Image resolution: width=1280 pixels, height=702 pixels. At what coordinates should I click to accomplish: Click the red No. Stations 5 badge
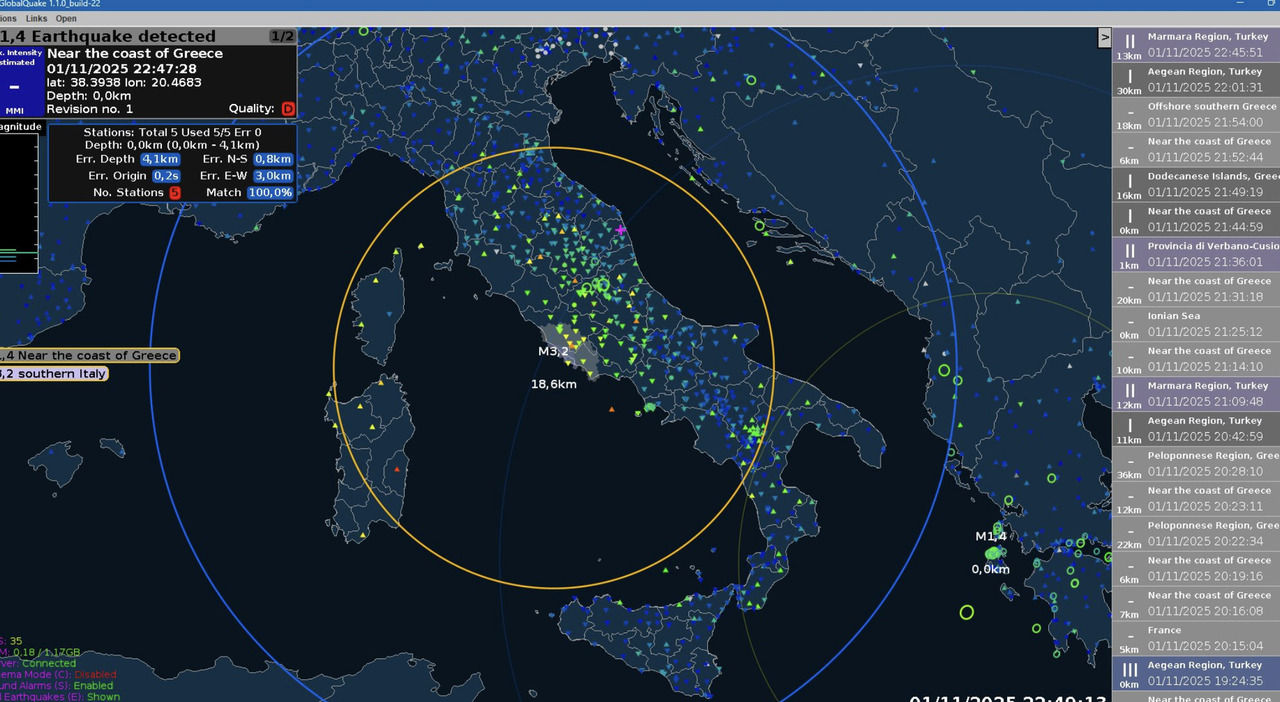pyautogui.click(x=174, y=192)
